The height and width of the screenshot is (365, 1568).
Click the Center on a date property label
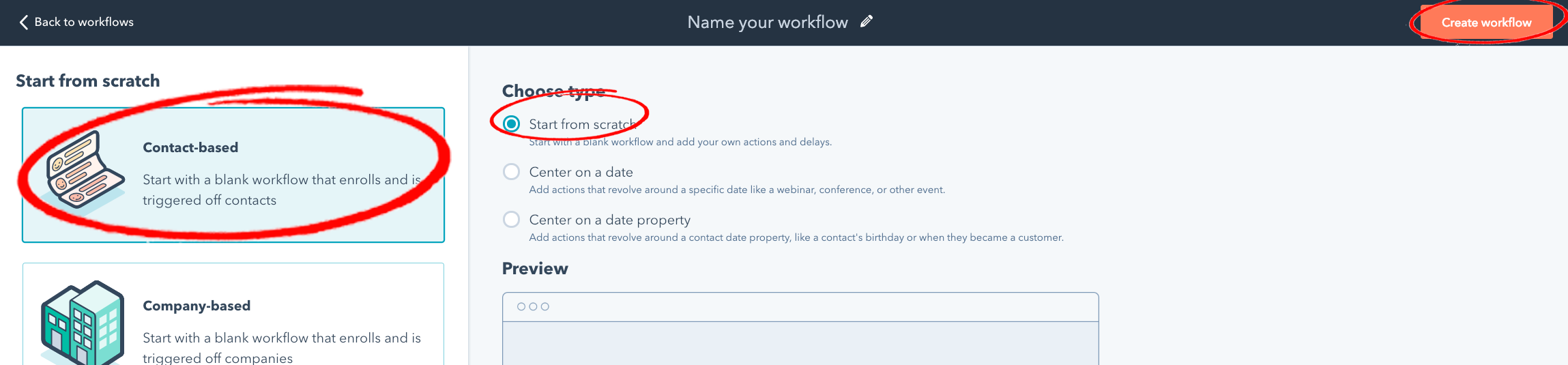coord(610,220)
